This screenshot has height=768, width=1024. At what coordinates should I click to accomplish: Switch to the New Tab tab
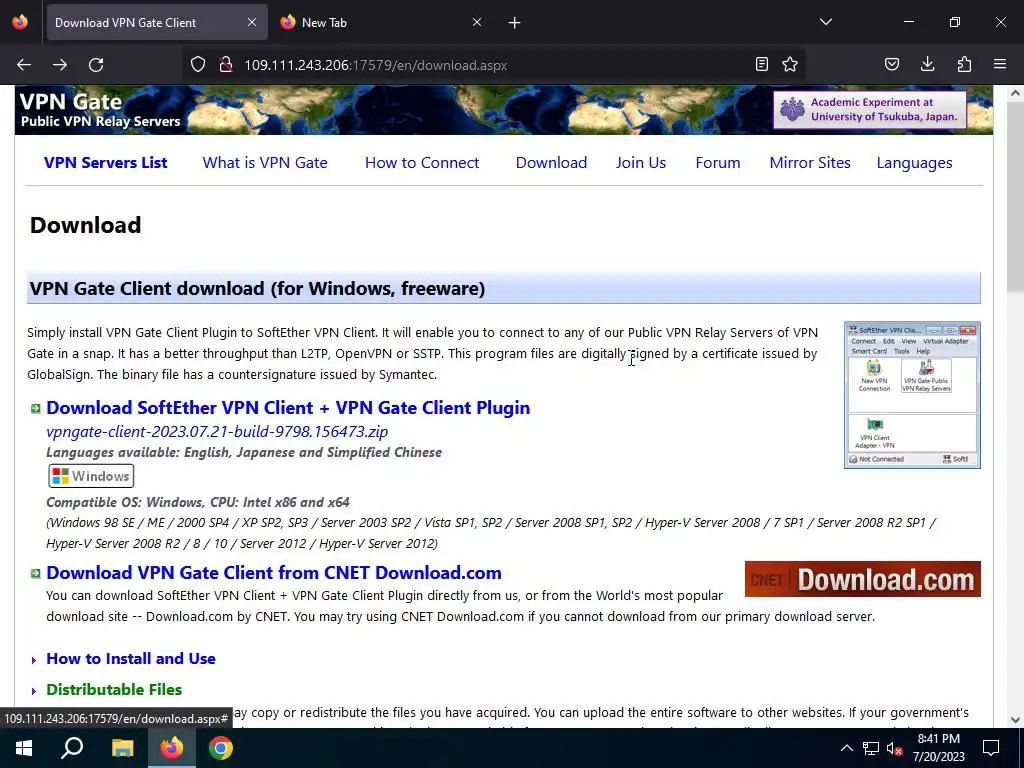pos(383,22)
